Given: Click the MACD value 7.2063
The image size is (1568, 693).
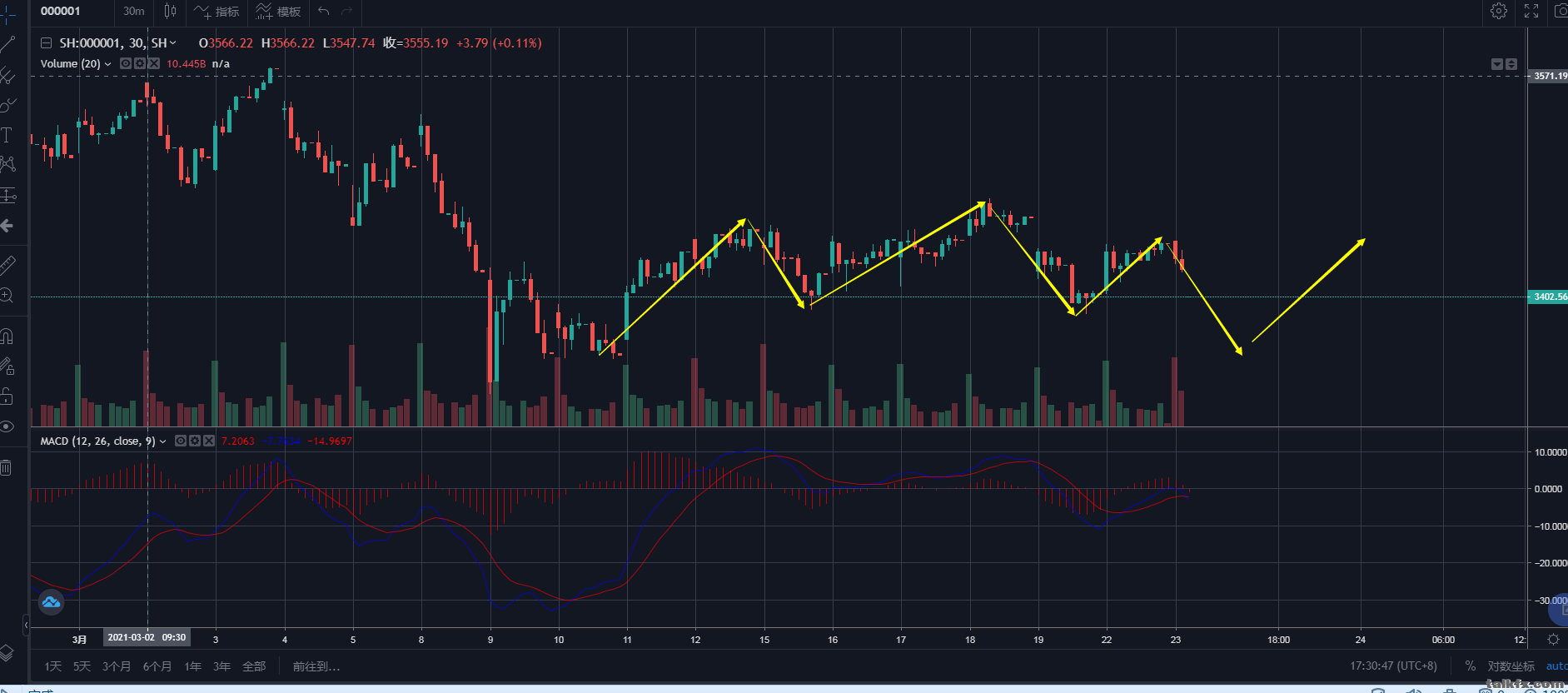Looking at the screenshot, I should (x=238, y=441).
